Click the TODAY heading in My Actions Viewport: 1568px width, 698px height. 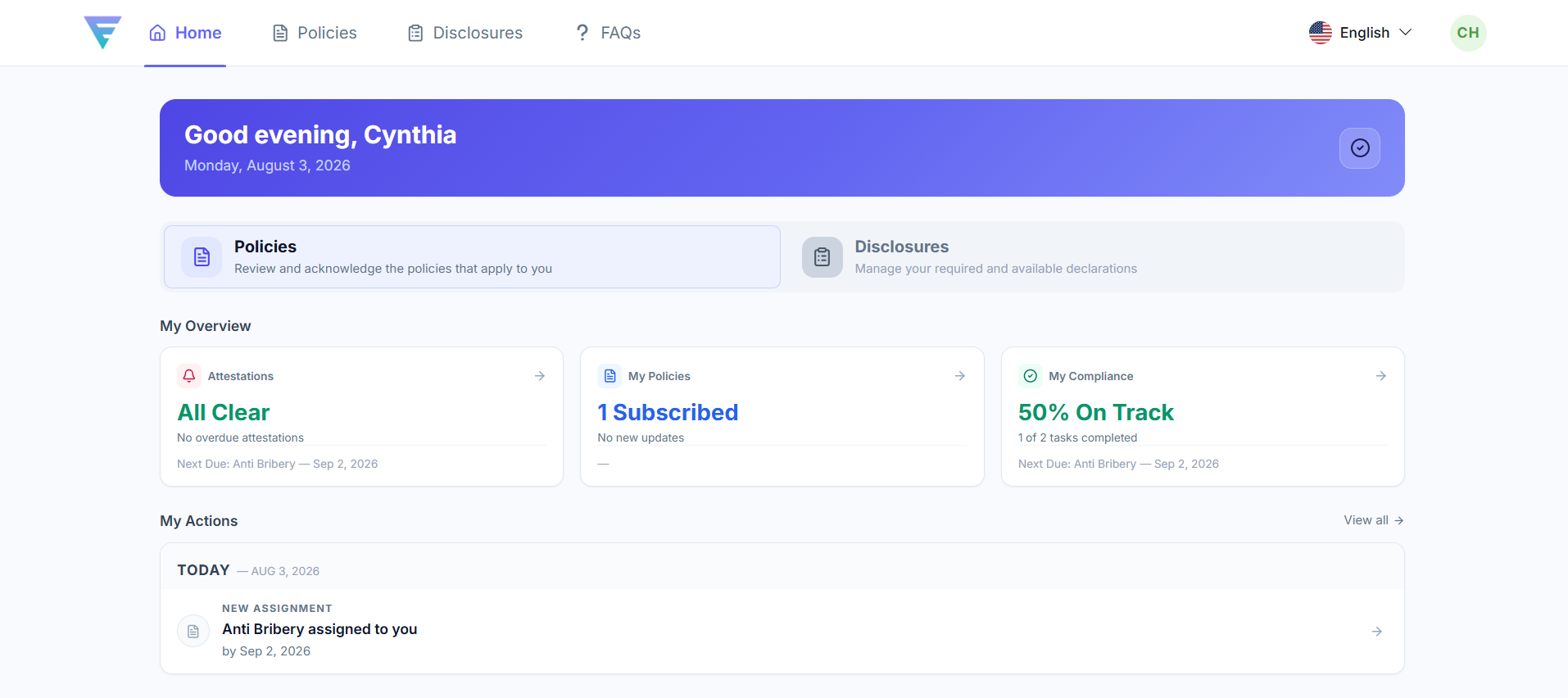pyautogui.click(x=203, y=570)
